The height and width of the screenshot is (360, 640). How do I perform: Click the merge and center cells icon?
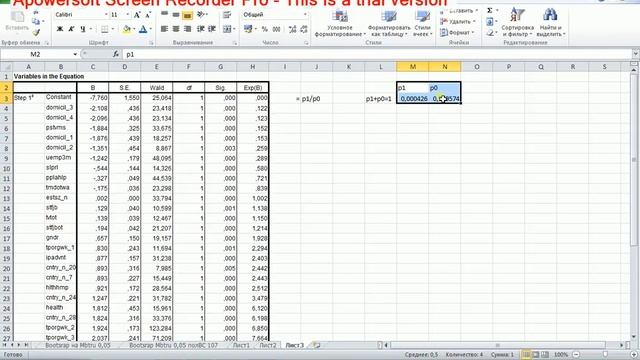[x=226, y=29]
